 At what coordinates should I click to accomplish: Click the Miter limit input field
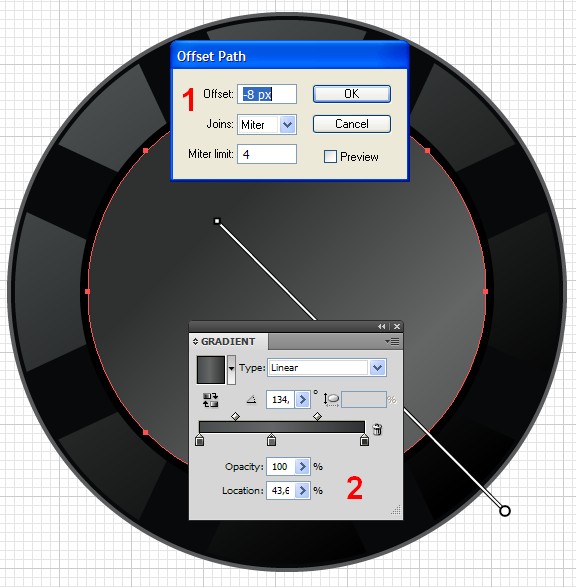tap(267, 154)
